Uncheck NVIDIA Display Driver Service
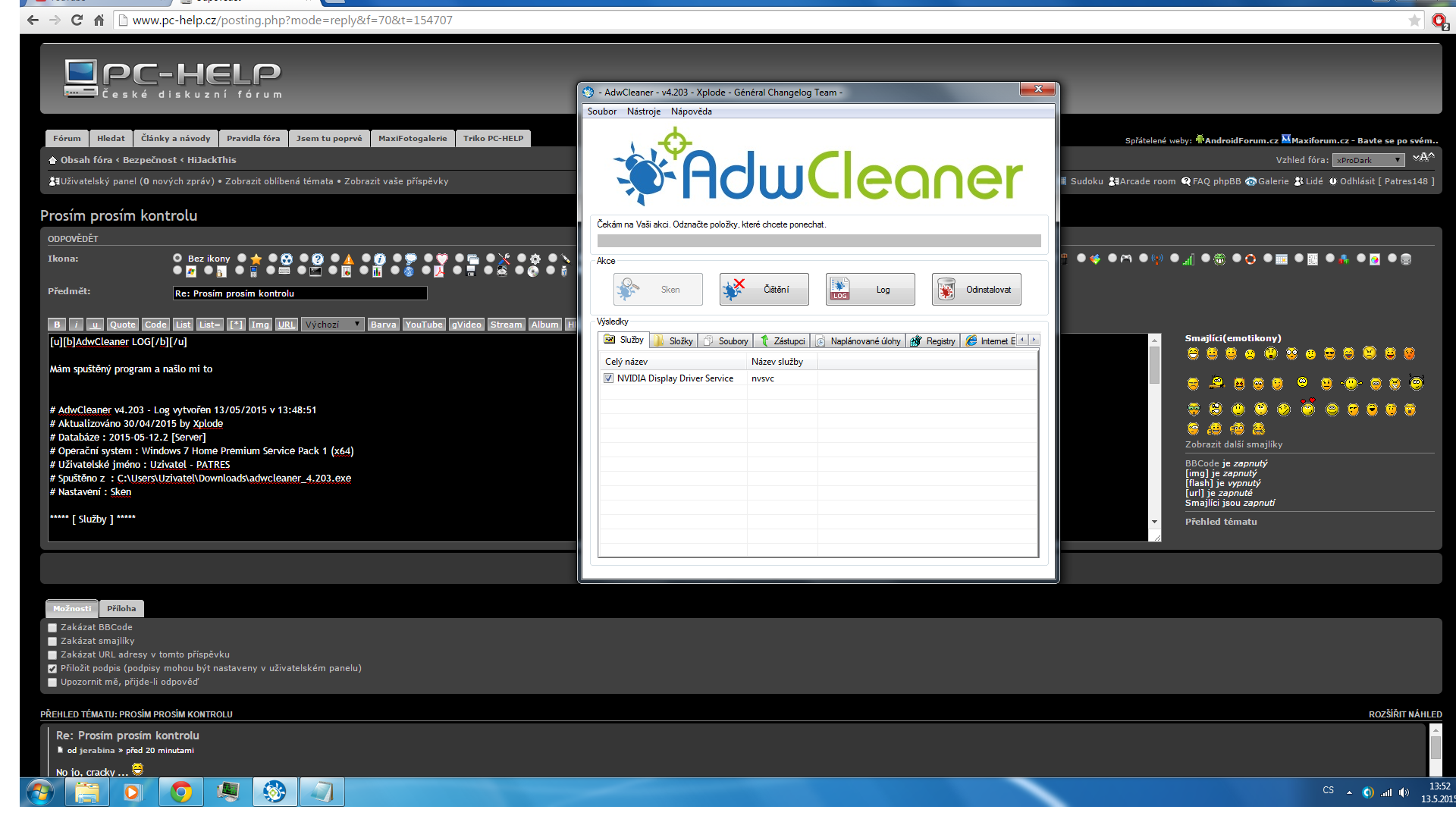 coord(608,378)
